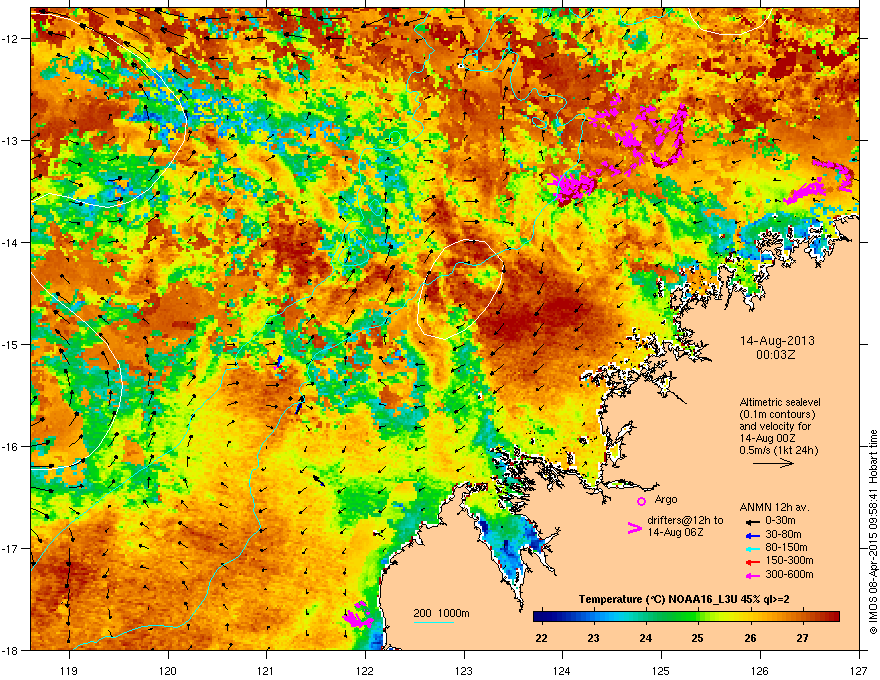Click the magenta drifter track cluster near 122E 17.7S
The height and width of the screenshot is (680, 880).
358,615
